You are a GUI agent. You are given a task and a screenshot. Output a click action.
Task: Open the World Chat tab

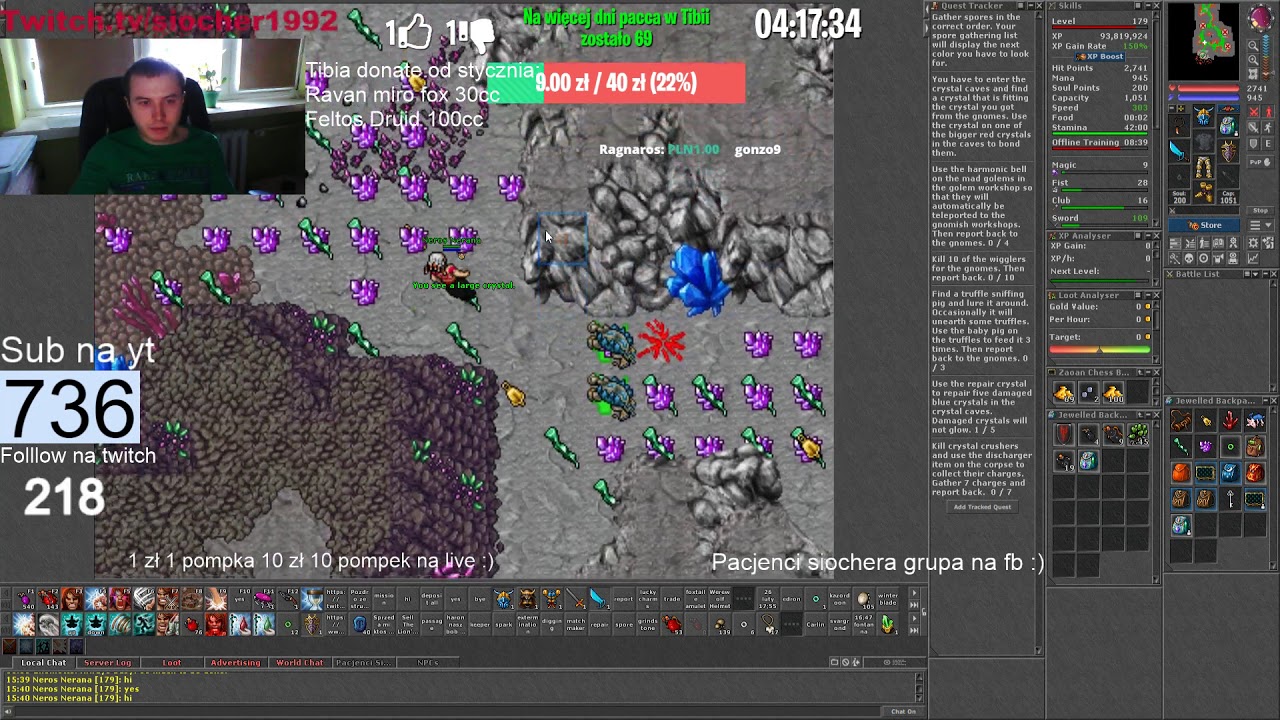click(300, 662)
